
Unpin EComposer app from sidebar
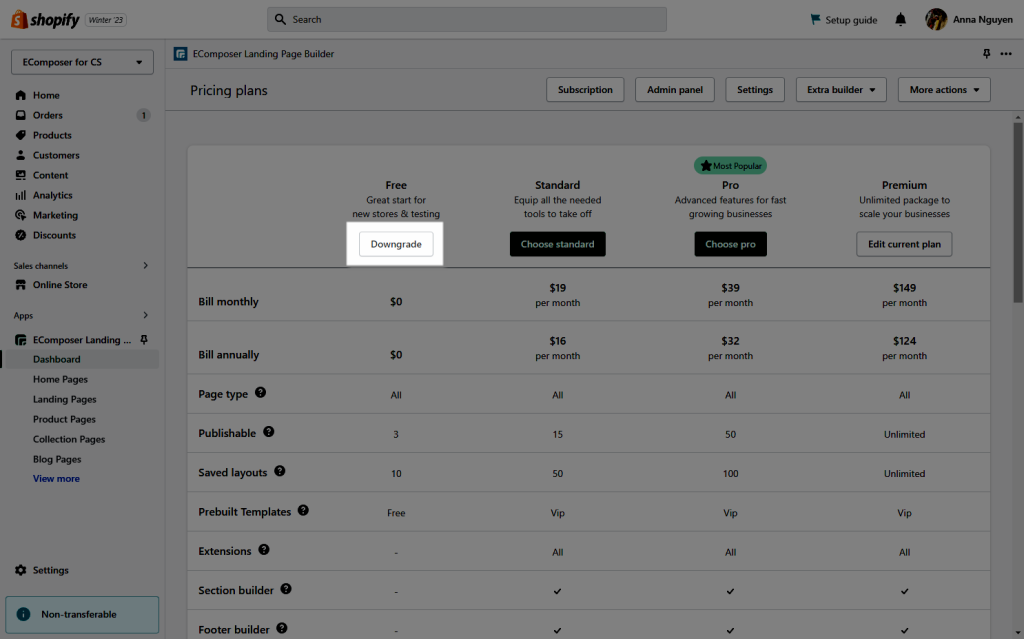tap(144, 340)
